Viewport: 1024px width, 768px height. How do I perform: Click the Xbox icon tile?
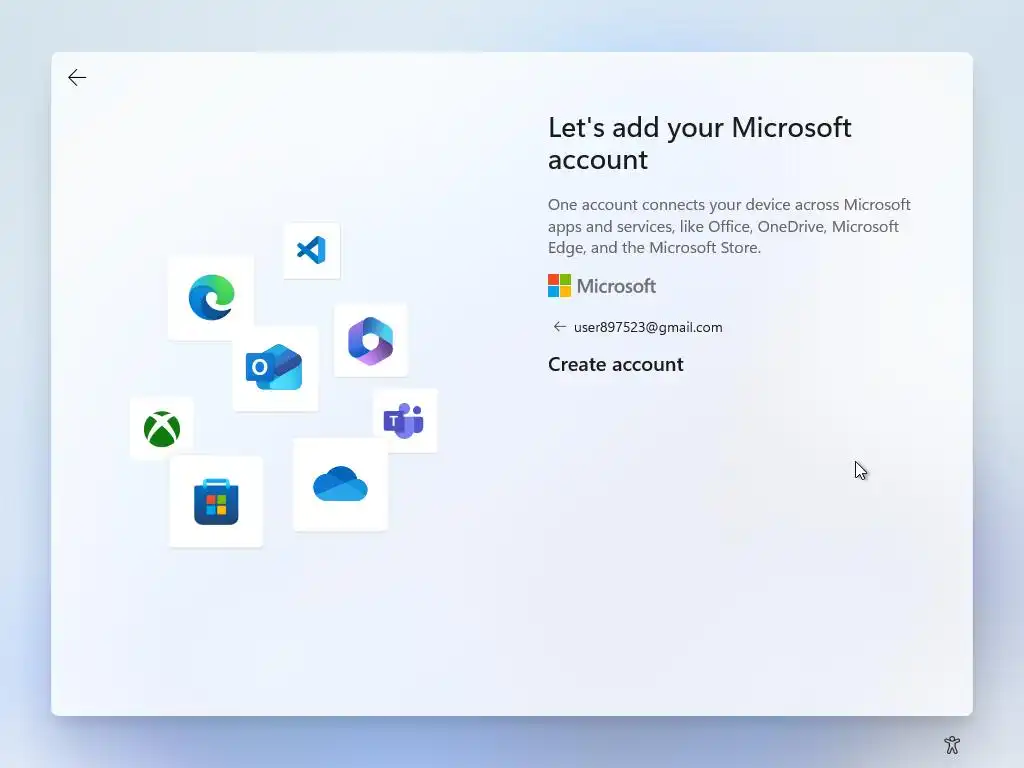click(161, 428)
